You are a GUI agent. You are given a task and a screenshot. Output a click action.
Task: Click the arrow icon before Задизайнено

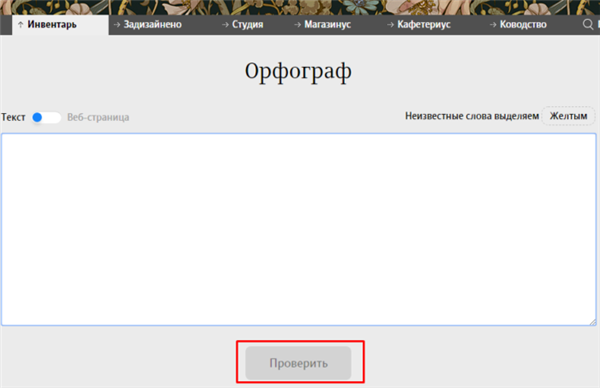pyautogui.click(x=117, y=24)
